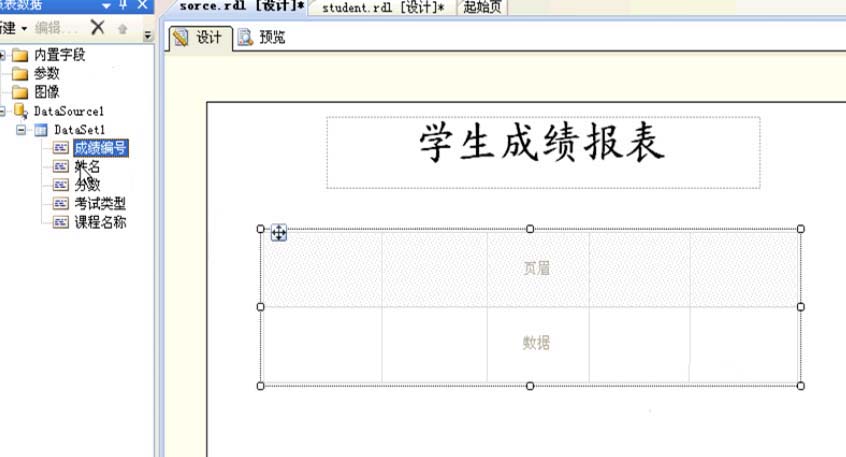Click the second data row cell

[x=434, y=345]
